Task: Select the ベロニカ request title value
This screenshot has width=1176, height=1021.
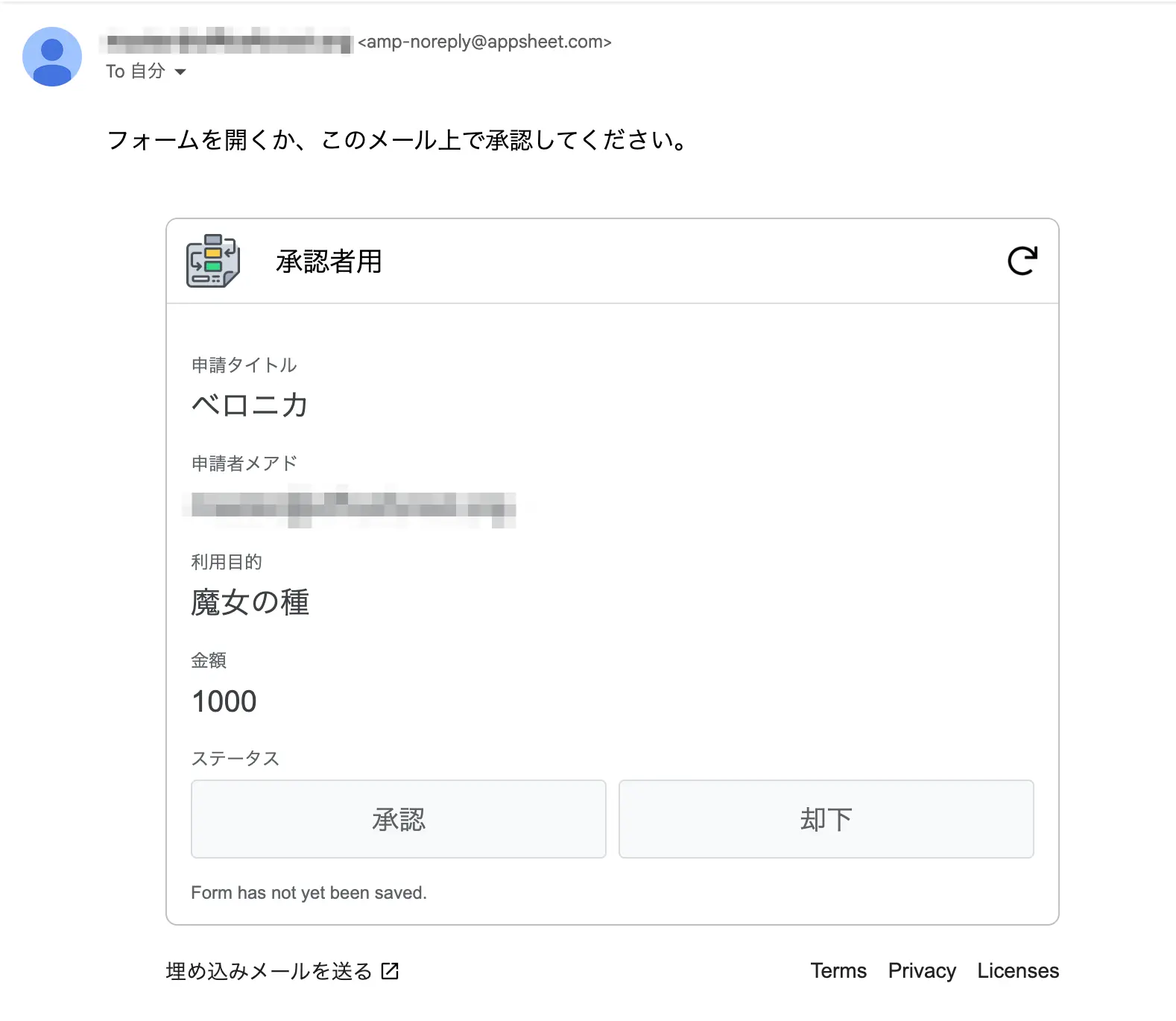Action: pyautogui.click(x=250, y=405)
